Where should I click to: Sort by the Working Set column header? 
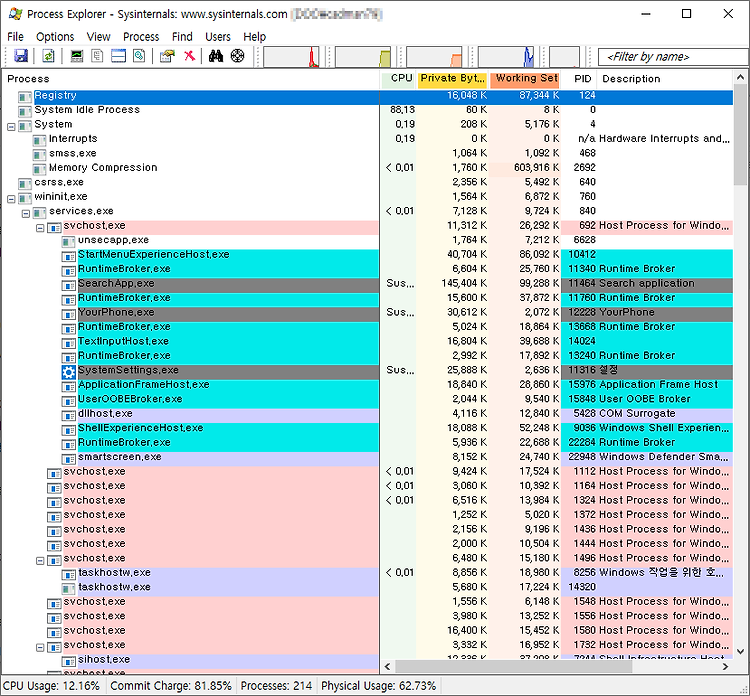pos(525,79)
